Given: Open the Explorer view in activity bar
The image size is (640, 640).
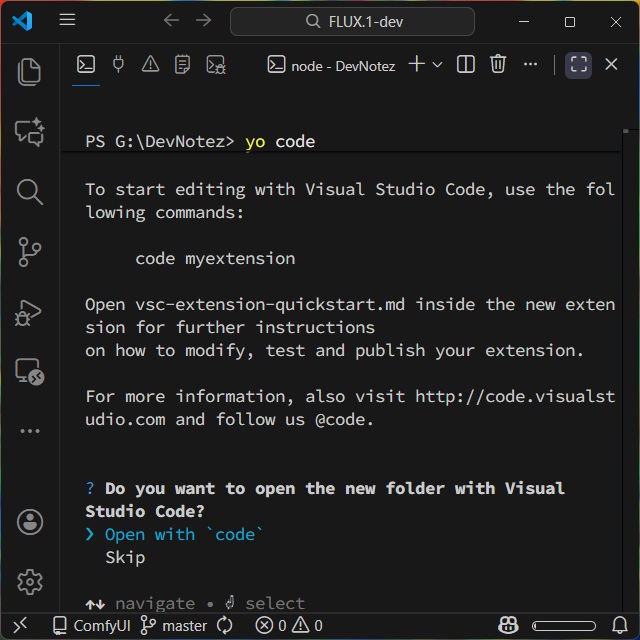Looking at the screenshot, I should tap(29, 71).
